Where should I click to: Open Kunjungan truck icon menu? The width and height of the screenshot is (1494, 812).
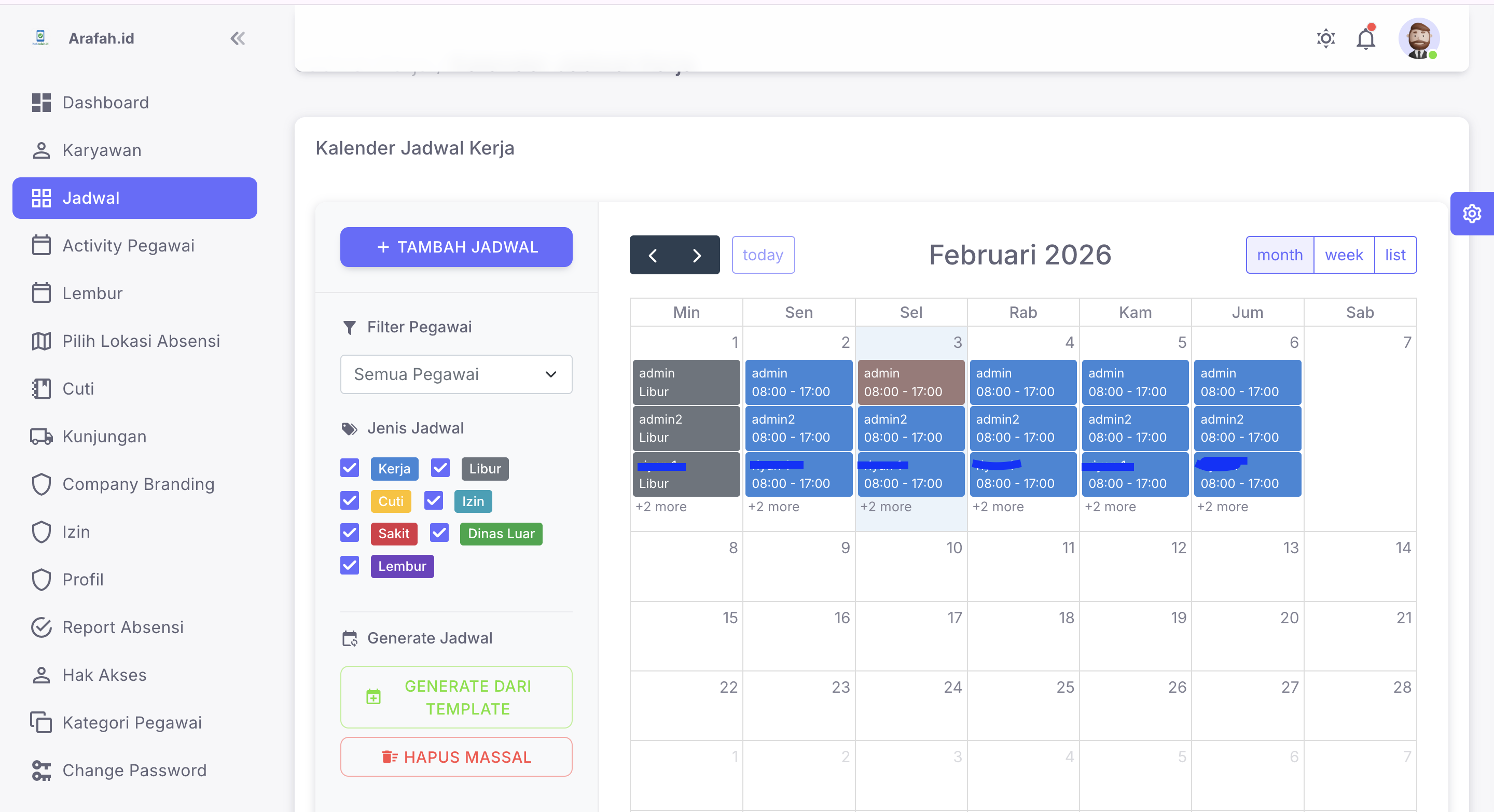[104, 437]
